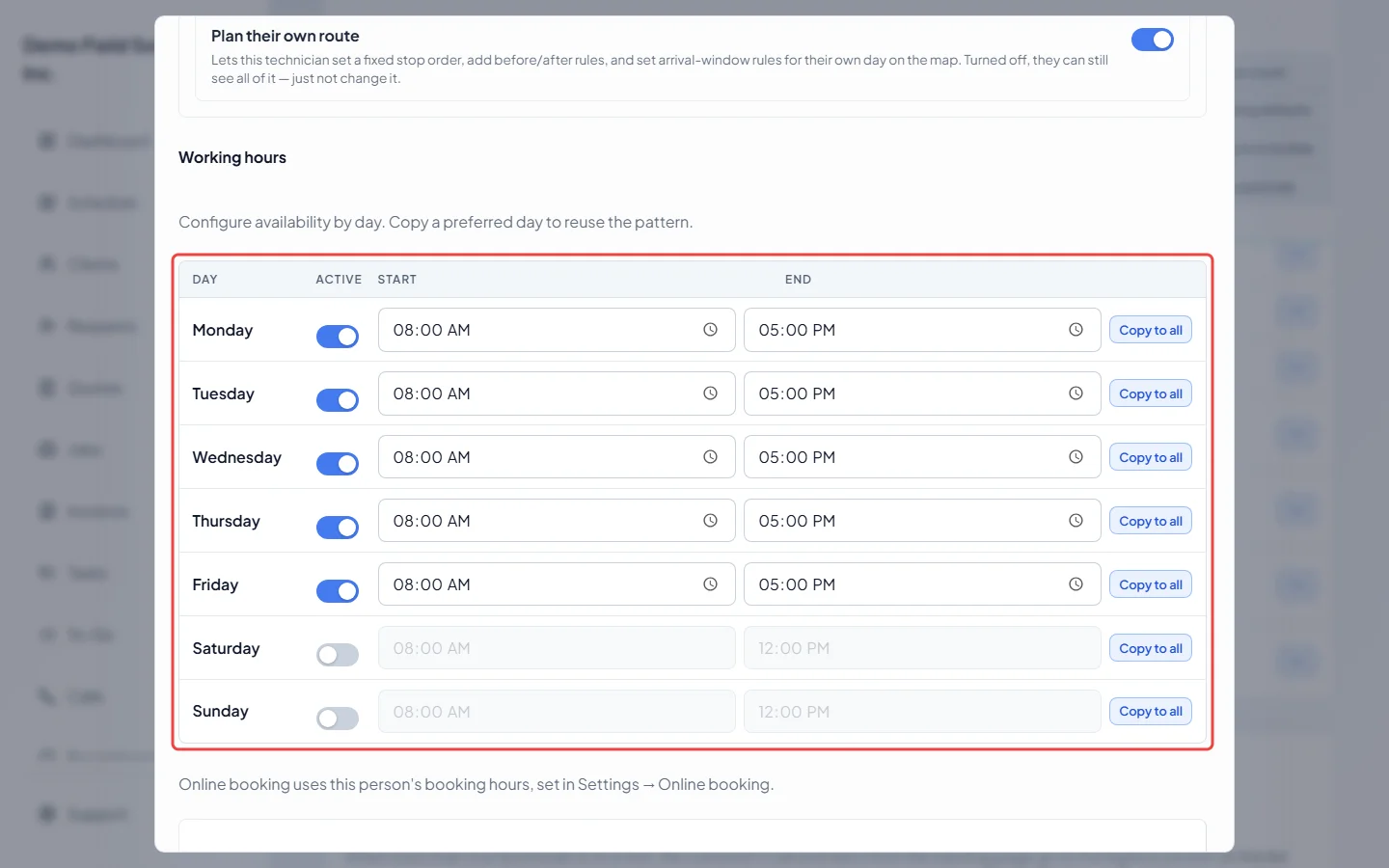Open Tuesday end time clock icon

point(1076,393)
